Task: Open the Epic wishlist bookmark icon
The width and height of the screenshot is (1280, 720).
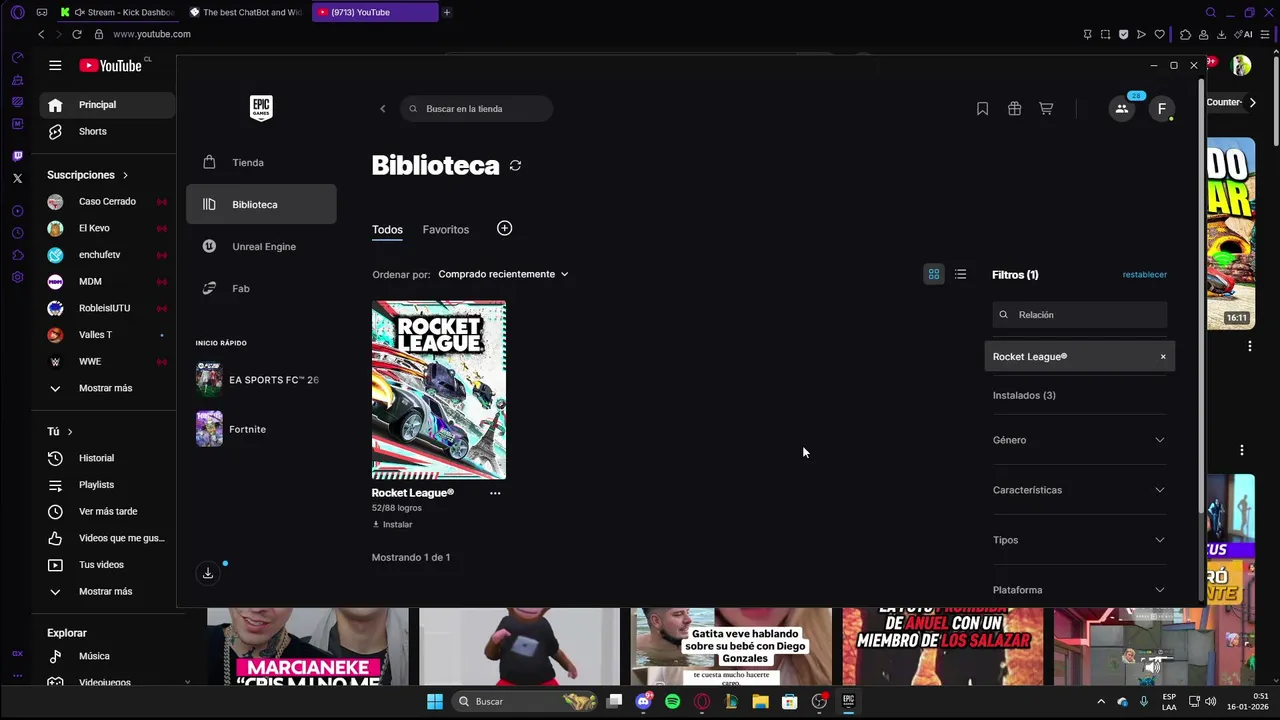Action: [x=982, y=109]
